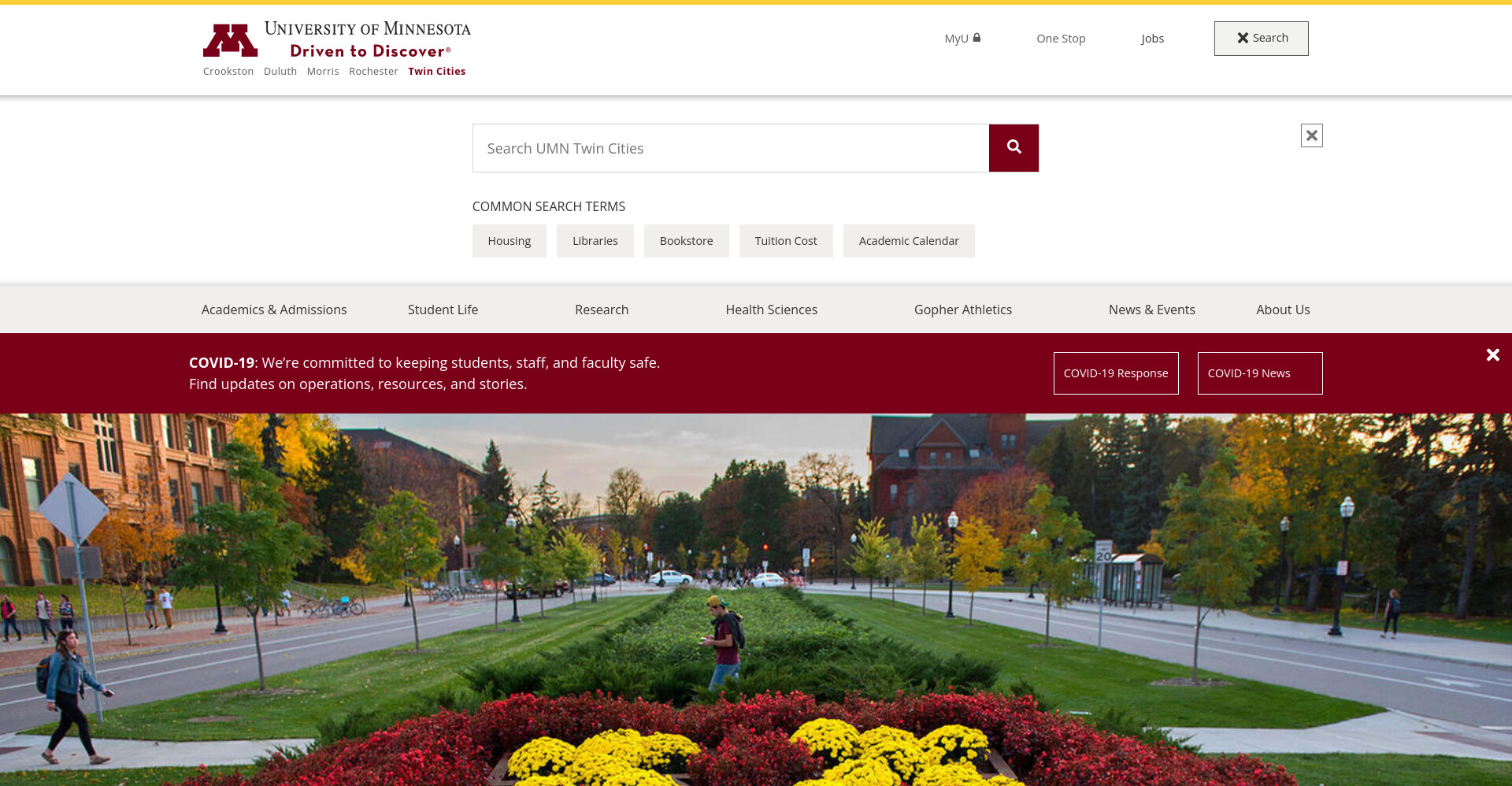Viewport: 1512px width, 786px height.
Task: Select the Libraries common search term
Action: 595,241
